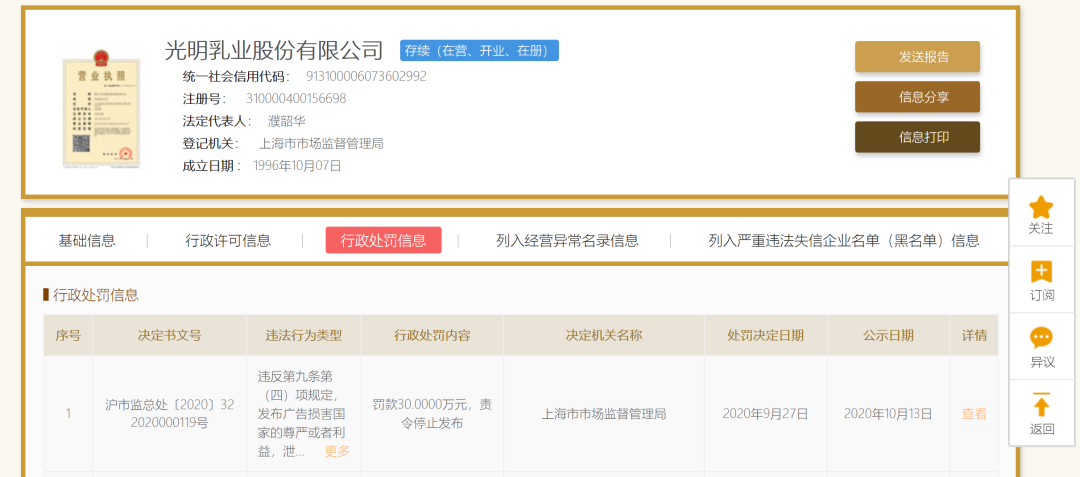Open the business license thumbnail image
The height and width of the screenshot is (477, 1080).
click(101, 109)
